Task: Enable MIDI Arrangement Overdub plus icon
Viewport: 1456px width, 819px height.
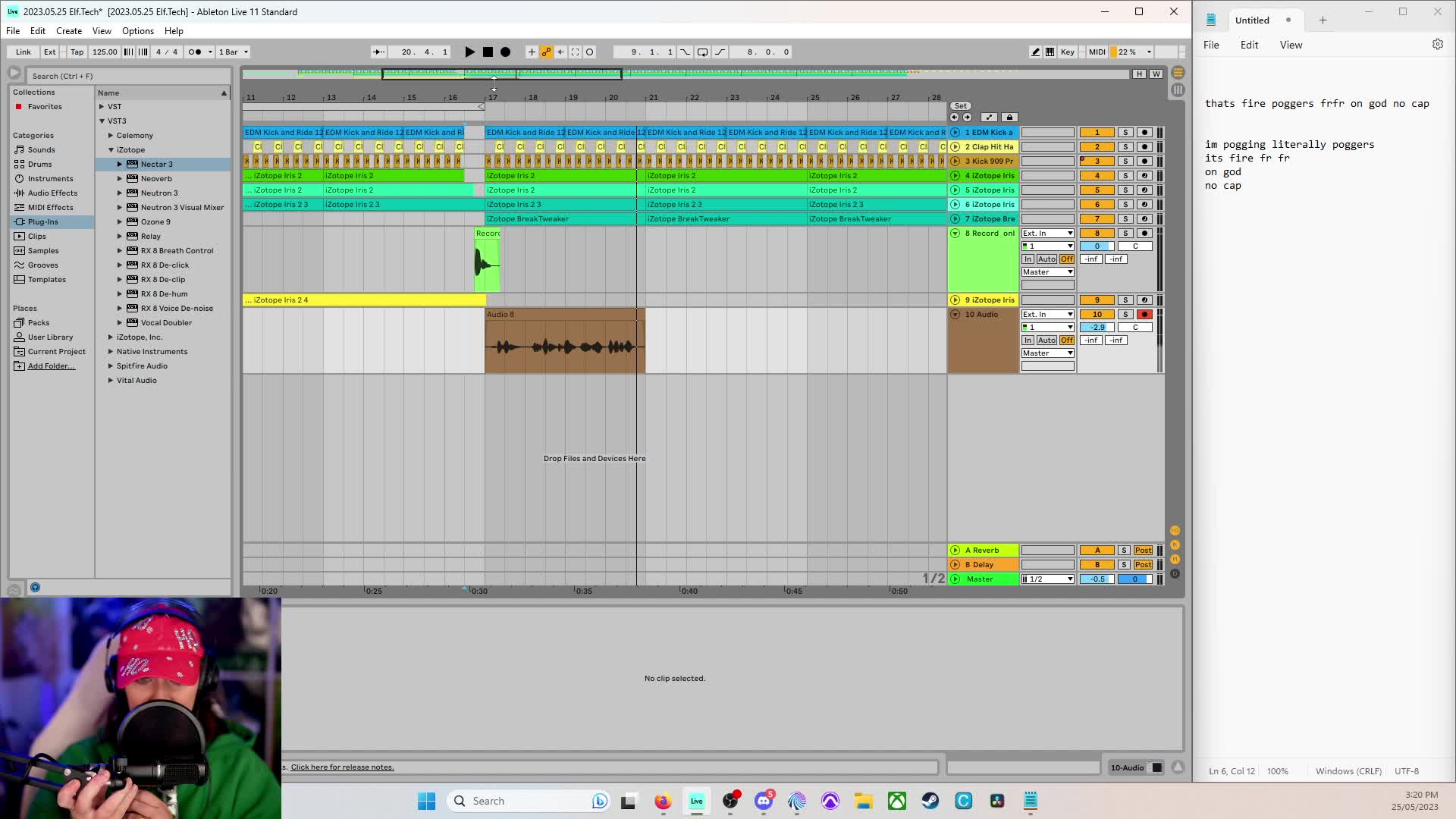Action: pyautogui.click(x=532, y=52)
